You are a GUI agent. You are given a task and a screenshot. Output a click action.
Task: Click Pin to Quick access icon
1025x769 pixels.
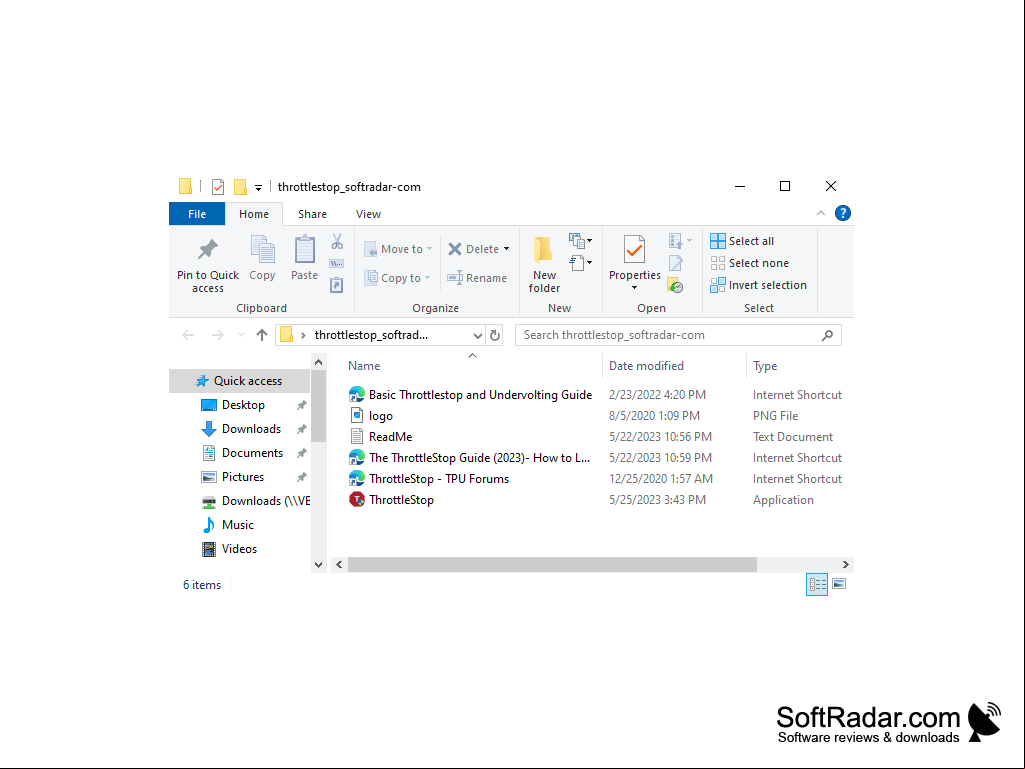tap(208, 250)
